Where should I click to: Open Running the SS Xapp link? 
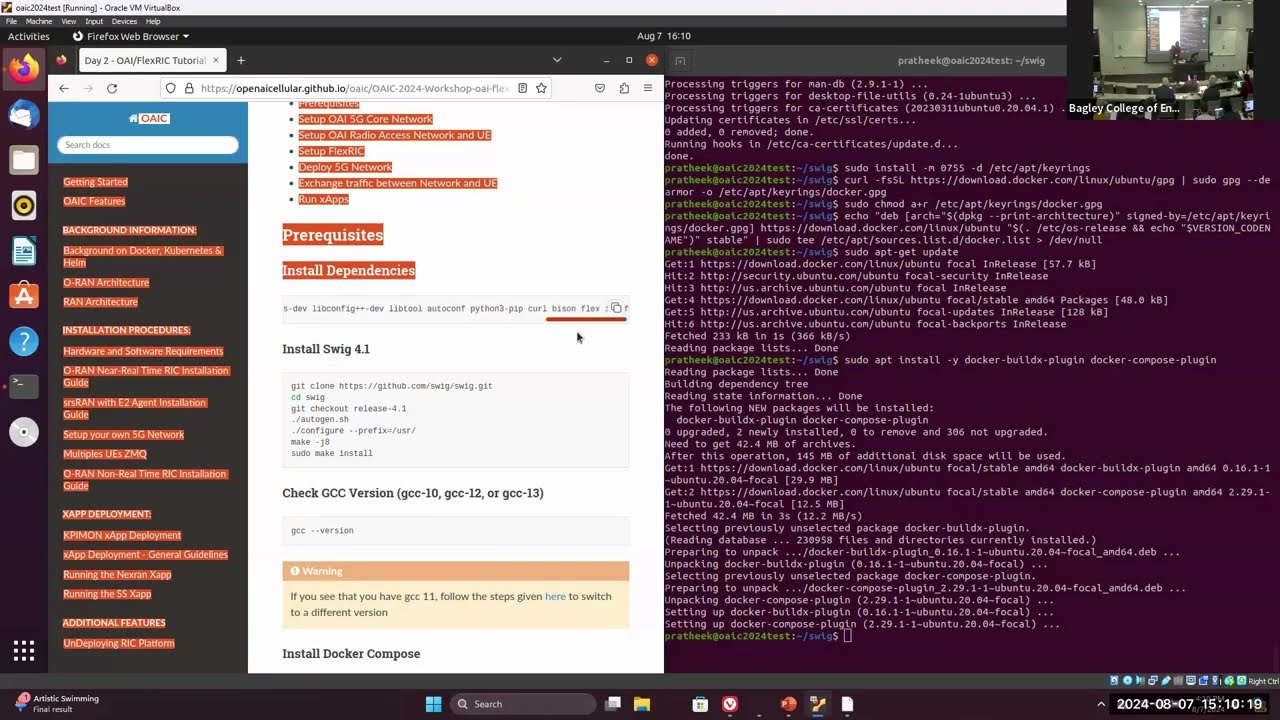click(x=107, y=594)
